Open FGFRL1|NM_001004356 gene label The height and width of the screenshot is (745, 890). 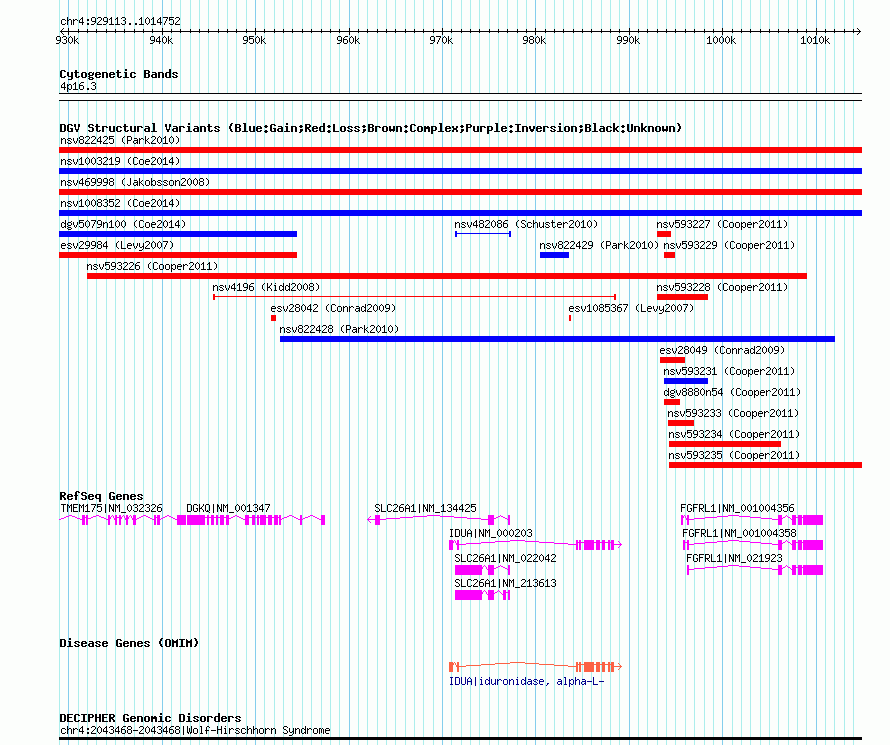tap(737, 508)
